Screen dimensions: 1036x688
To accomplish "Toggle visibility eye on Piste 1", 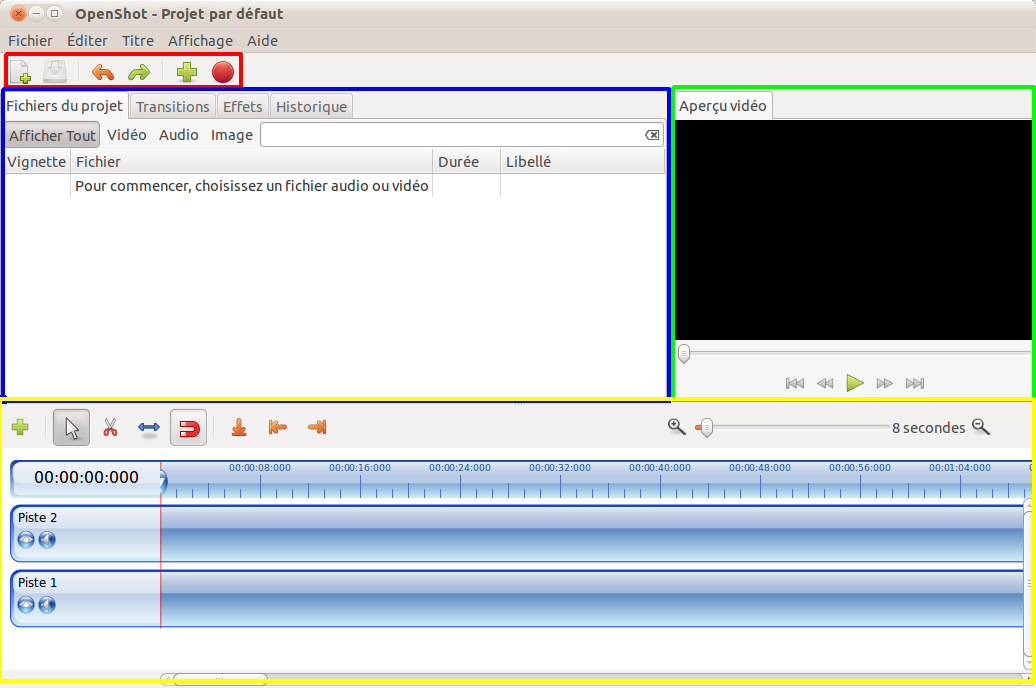I will (x=26, y=605).
